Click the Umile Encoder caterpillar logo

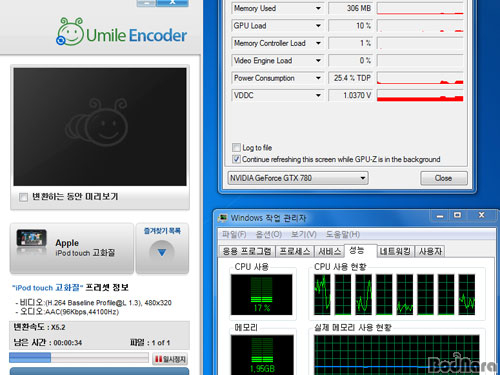[x=70, y=32]
